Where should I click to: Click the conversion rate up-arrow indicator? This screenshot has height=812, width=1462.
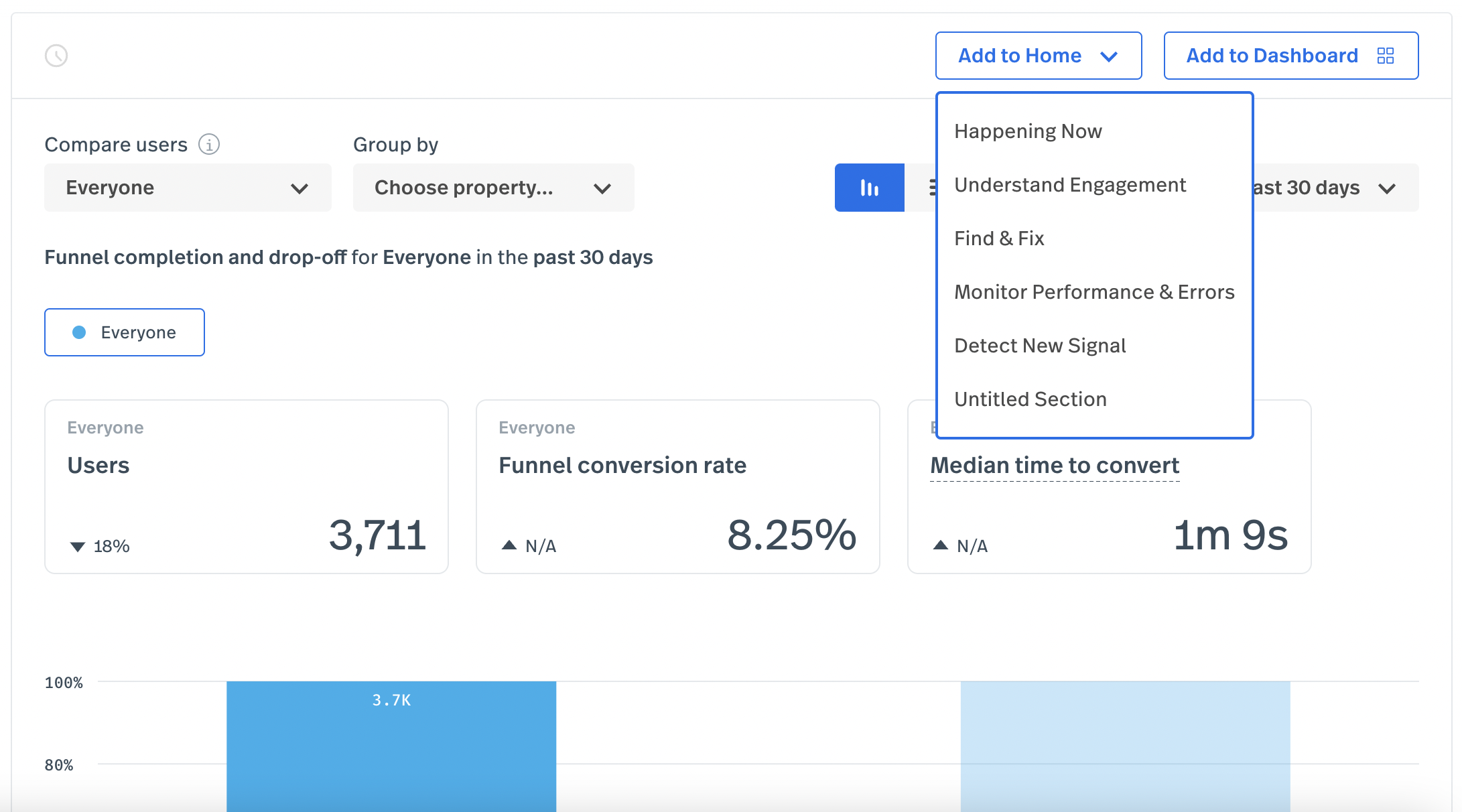[x=509, y=545]
